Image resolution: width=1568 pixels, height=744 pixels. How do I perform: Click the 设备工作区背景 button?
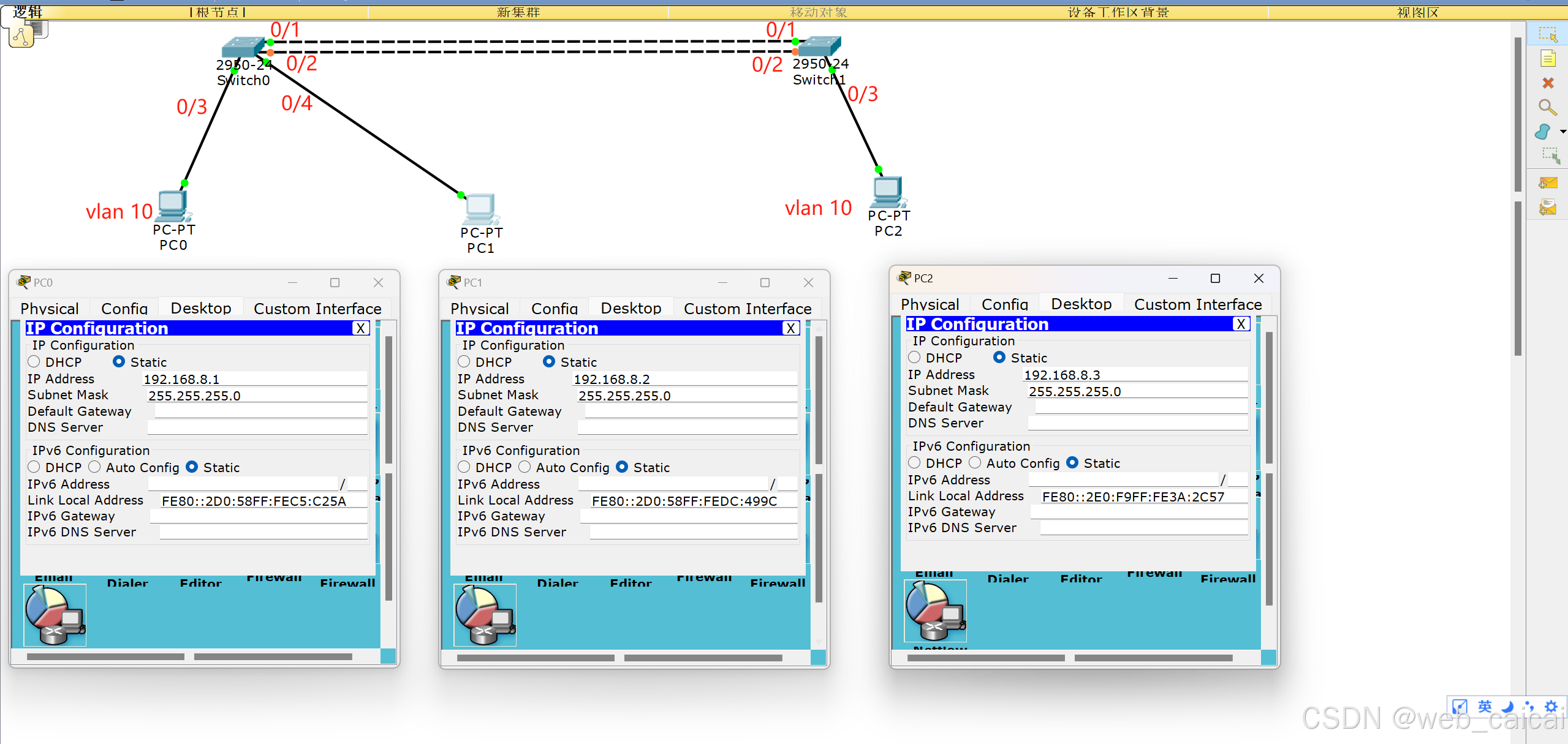(x=1118, y=12)
